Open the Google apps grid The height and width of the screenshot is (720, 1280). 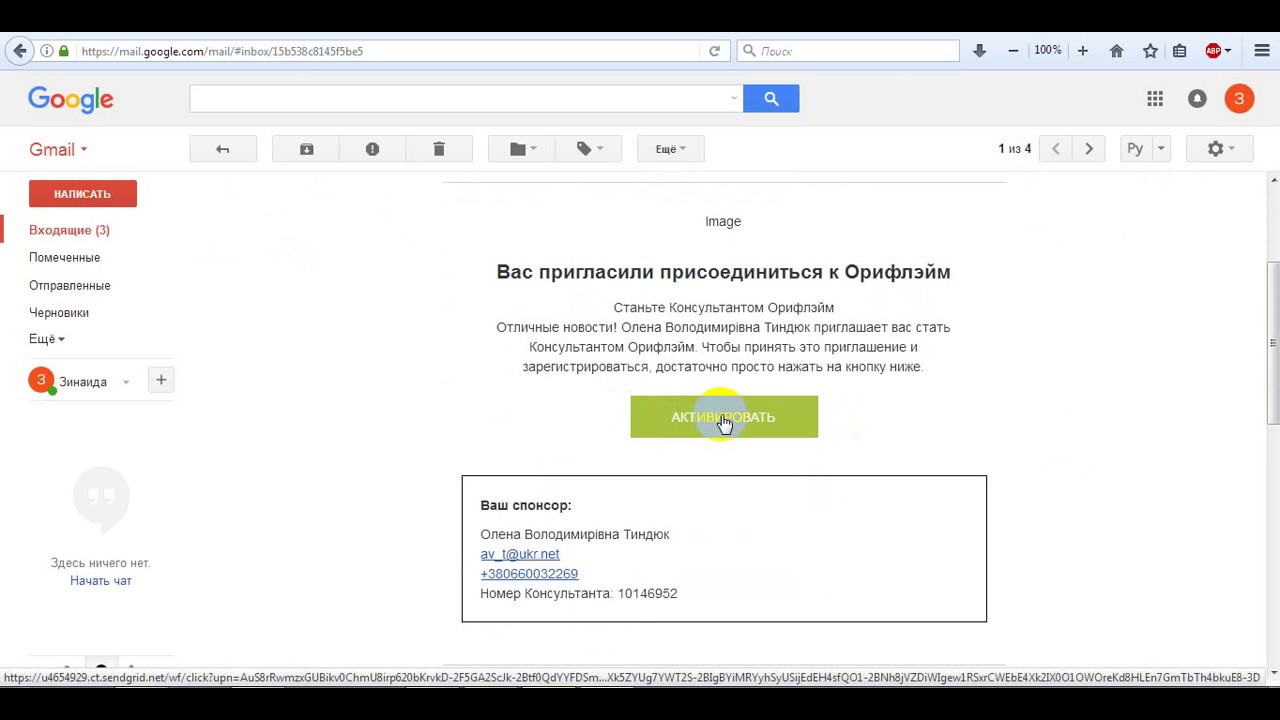(x=1155, y=98)
